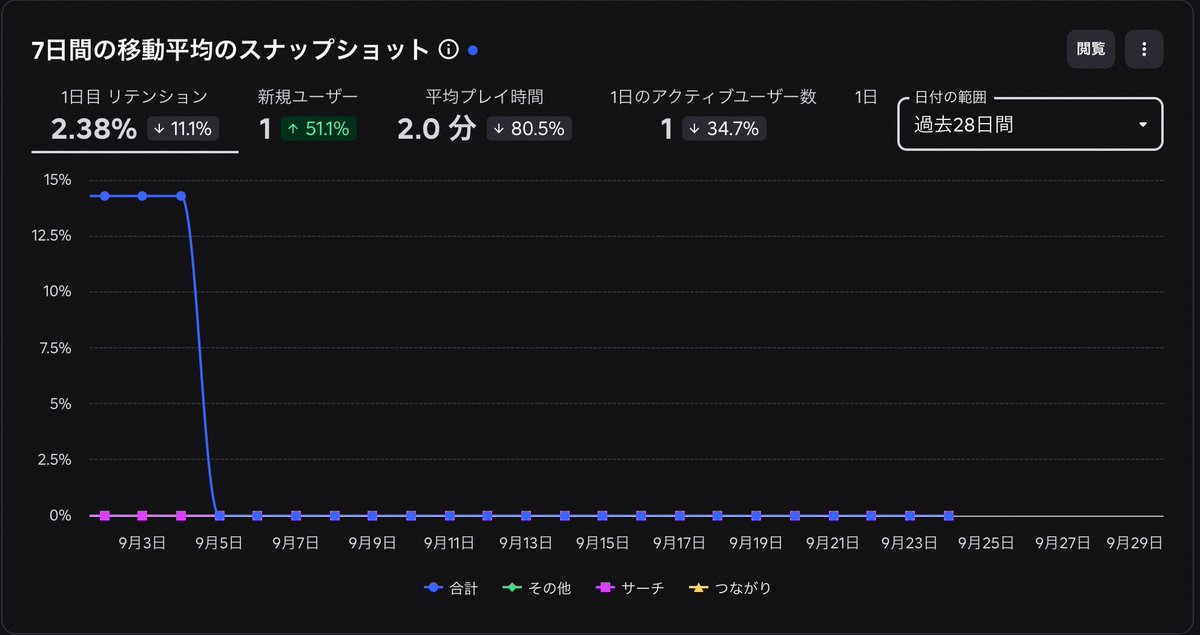The image size is (1200, 635).
Task: Toggle the つながり series in the legend
Action: [729, 588]
